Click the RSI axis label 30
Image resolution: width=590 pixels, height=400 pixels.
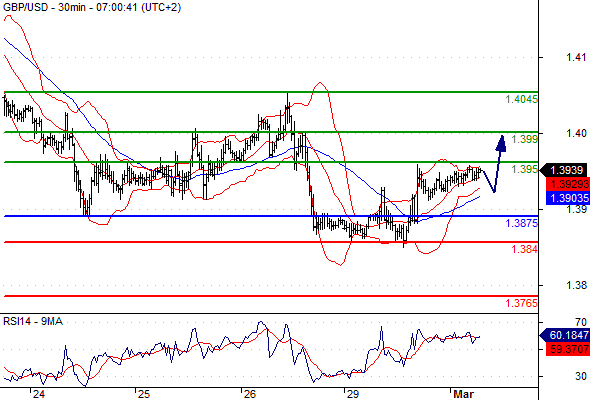pos(581,376)
